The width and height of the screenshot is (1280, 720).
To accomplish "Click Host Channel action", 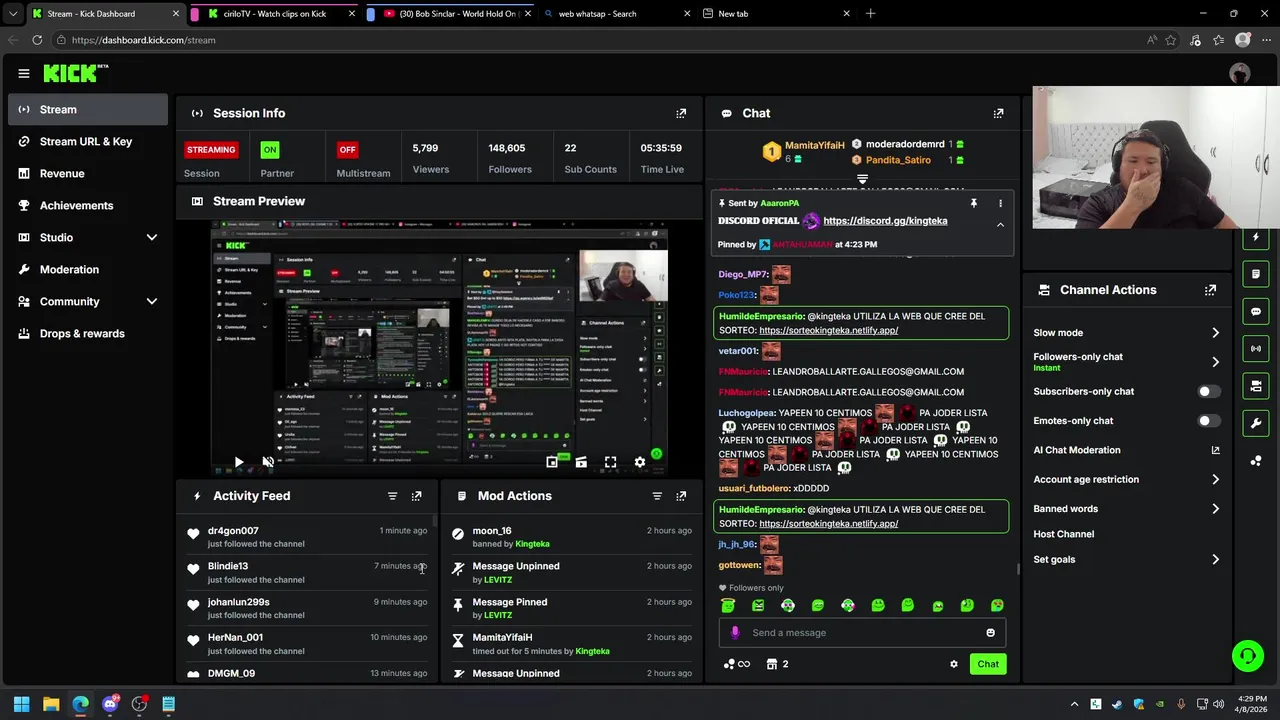I will tap(1064, 535).
